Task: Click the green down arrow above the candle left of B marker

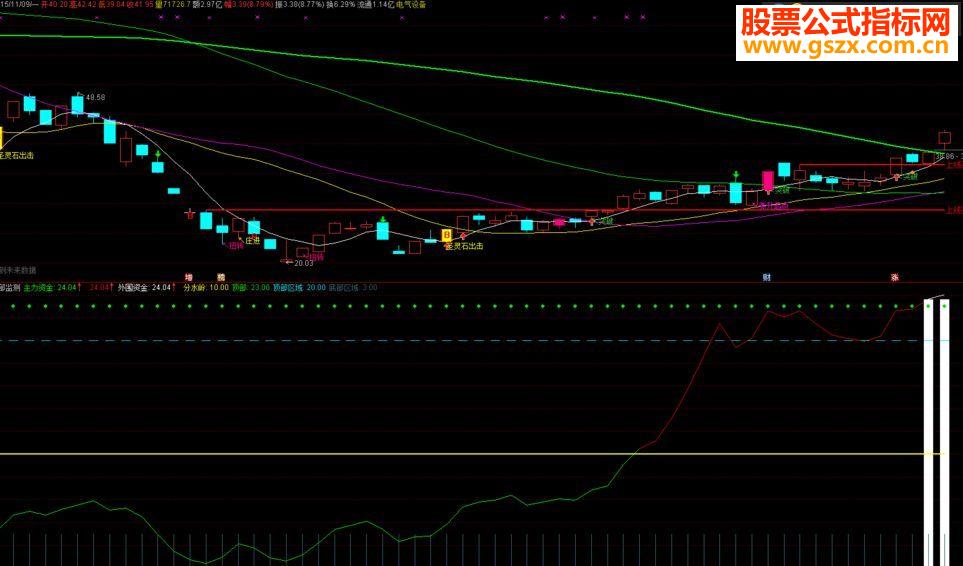Action: [383, 219]
